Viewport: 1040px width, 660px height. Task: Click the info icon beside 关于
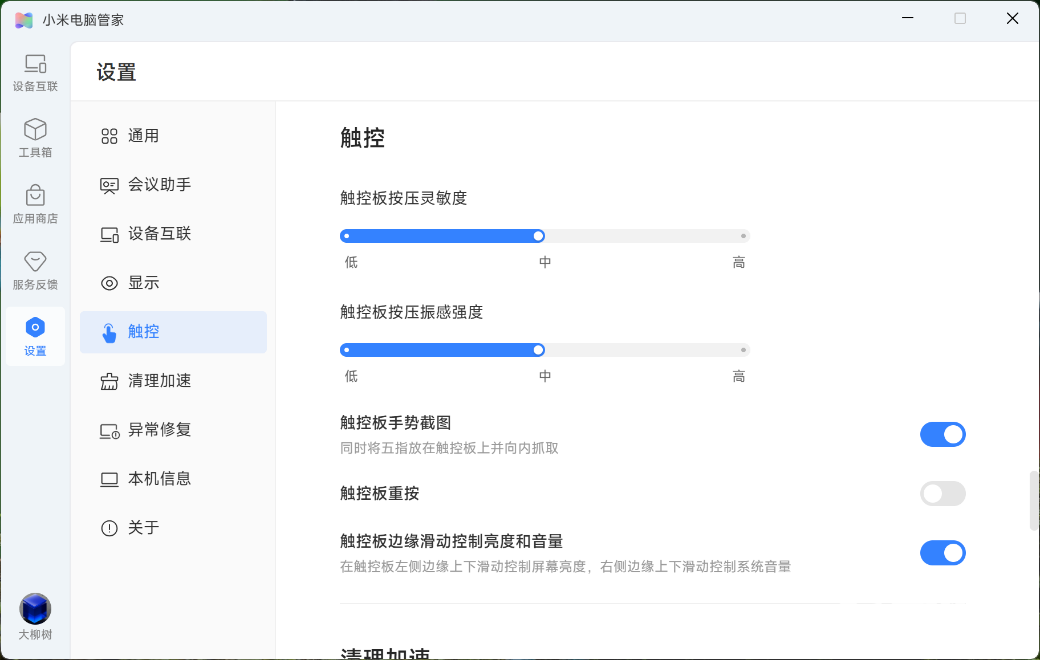109,528
